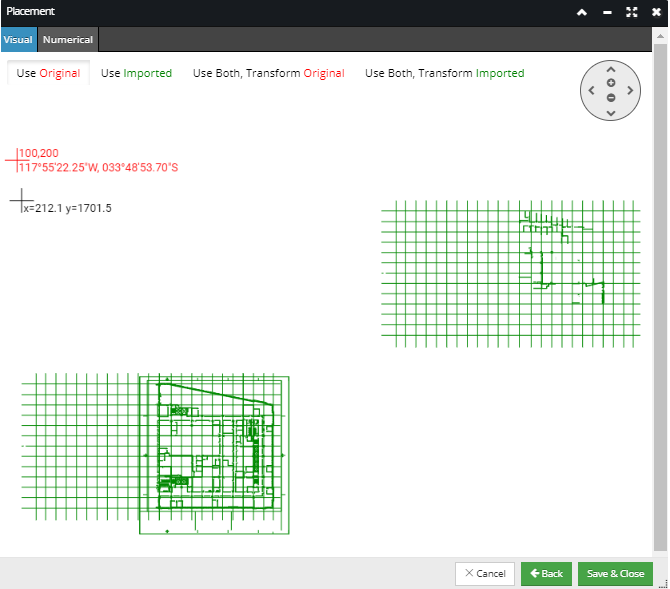
Task: Click the red 100,200 label
Action: coord(38,153)
